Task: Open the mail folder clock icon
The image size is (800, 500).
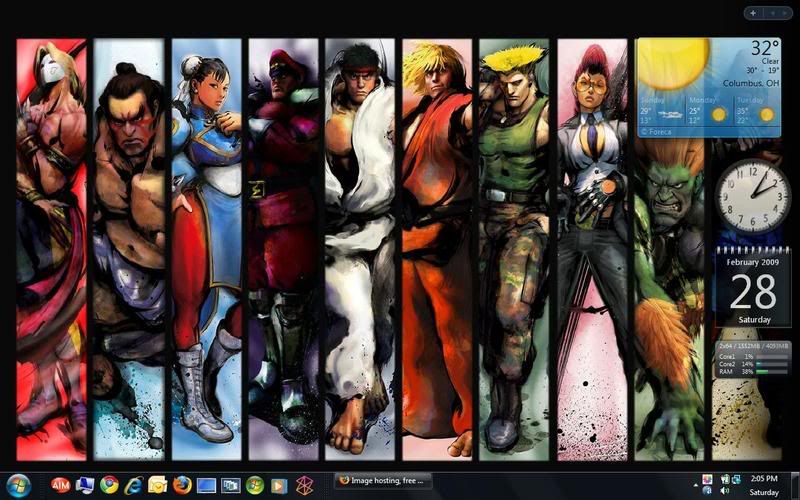Action: click(158, 484)
